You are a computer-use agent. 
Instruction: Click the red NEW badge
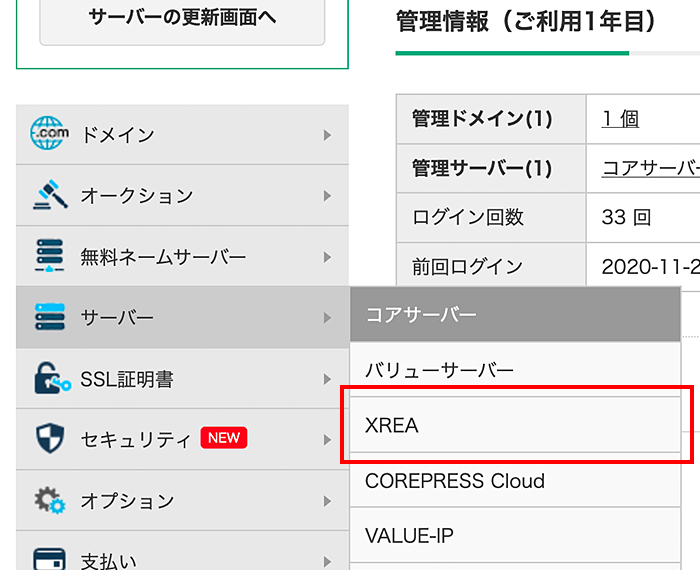tap(223, 438)
